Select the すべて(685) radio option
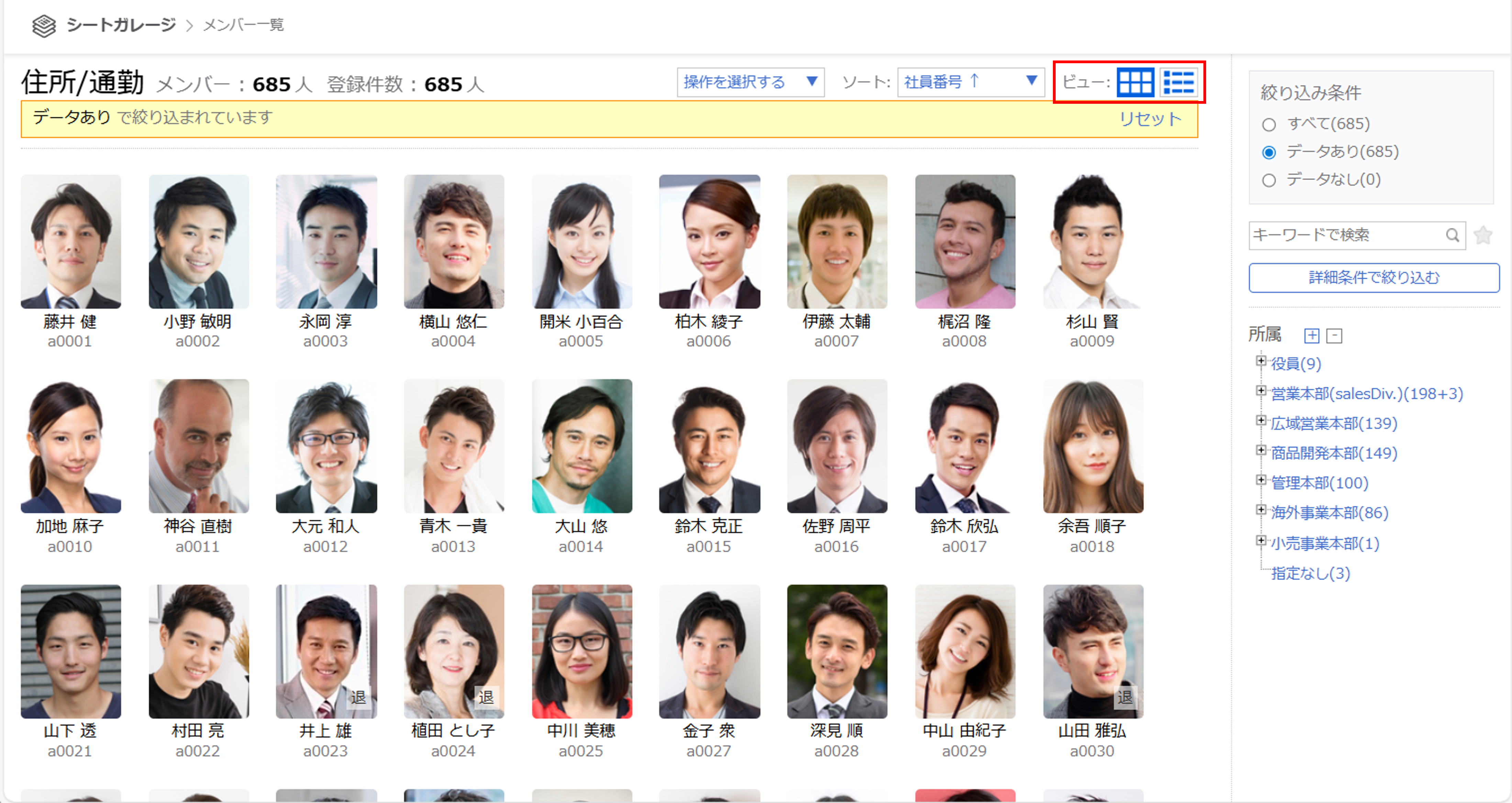 (x=1269, y=124)
